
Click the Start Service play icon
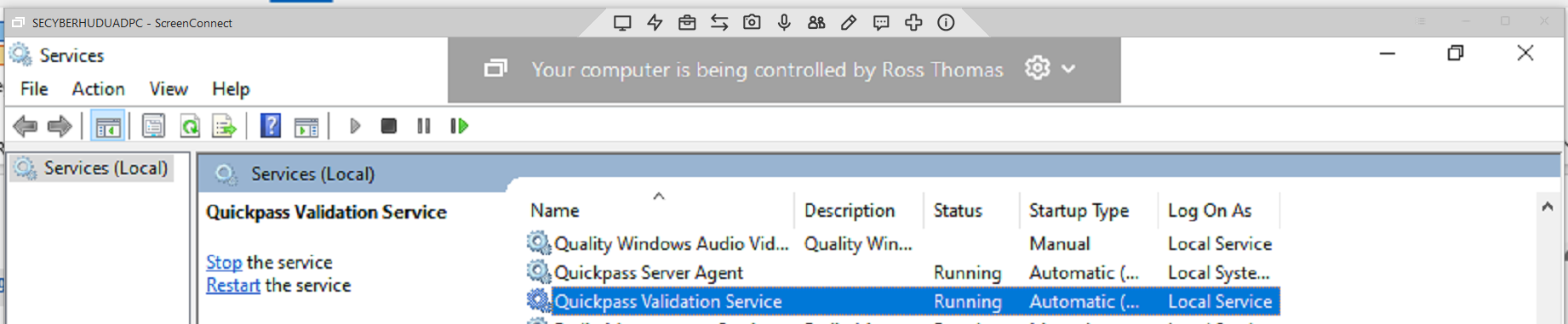point(355,126)
